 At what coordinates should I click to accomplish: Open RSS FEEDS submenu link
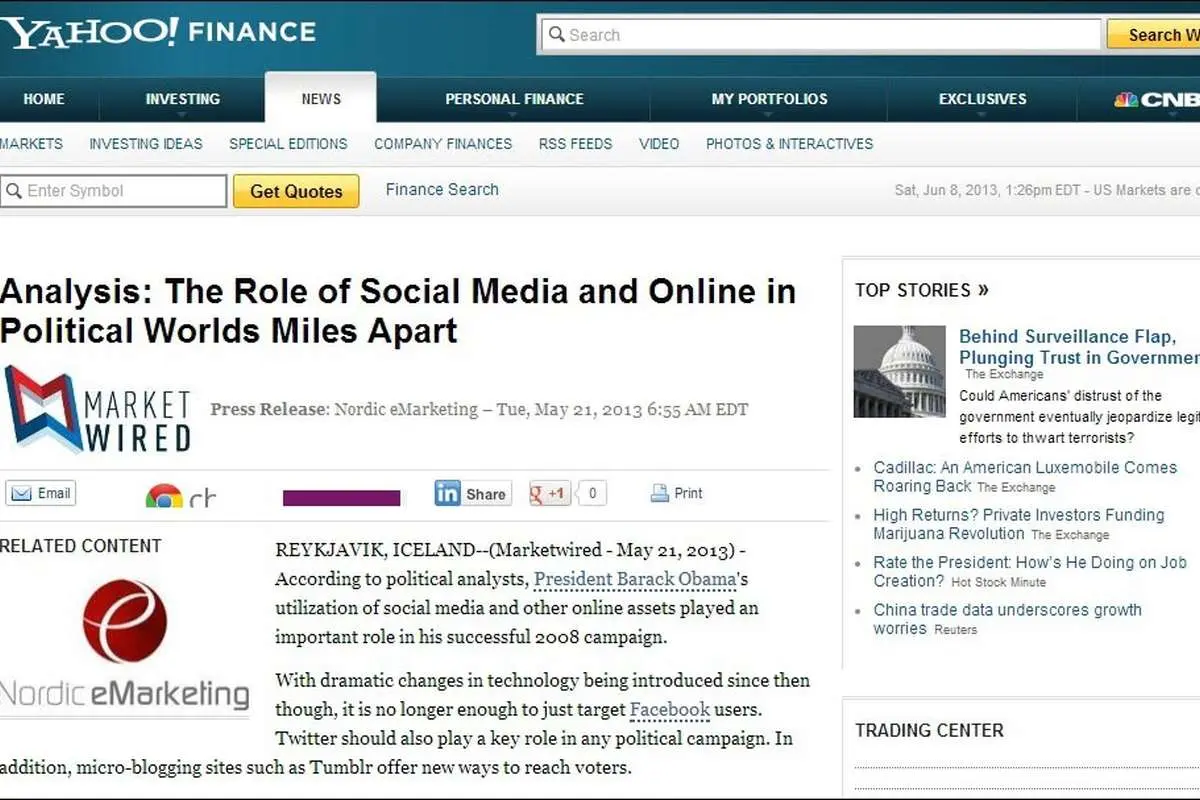[x=575, y=144]
